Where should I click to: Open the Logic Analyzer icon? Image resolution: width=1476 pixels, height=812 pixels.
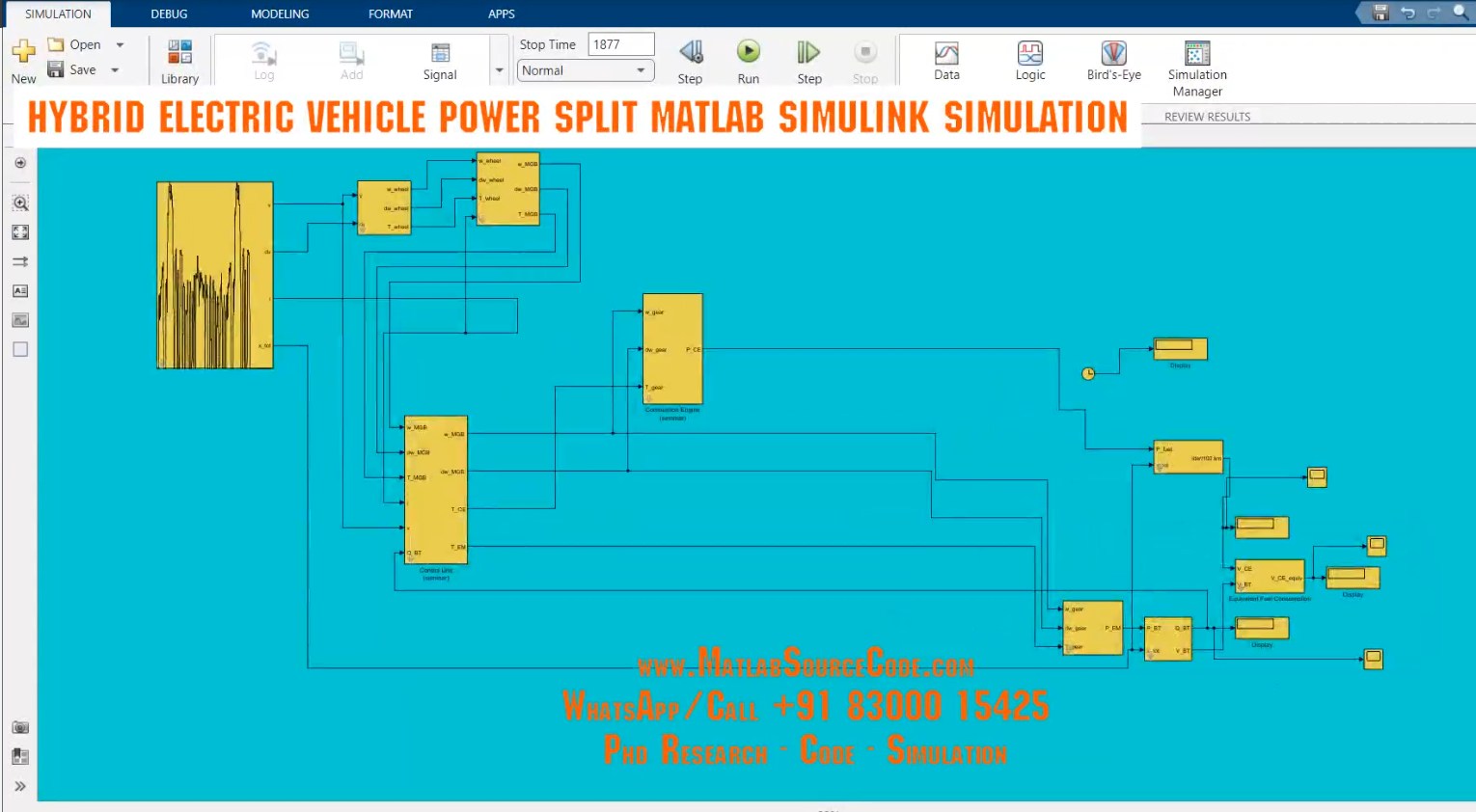1029,53
